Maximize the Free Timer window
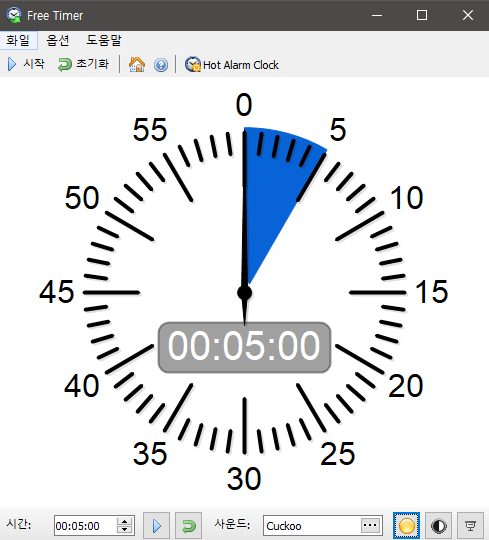Viewport: 489px width, 540px height. pos(422,15)
